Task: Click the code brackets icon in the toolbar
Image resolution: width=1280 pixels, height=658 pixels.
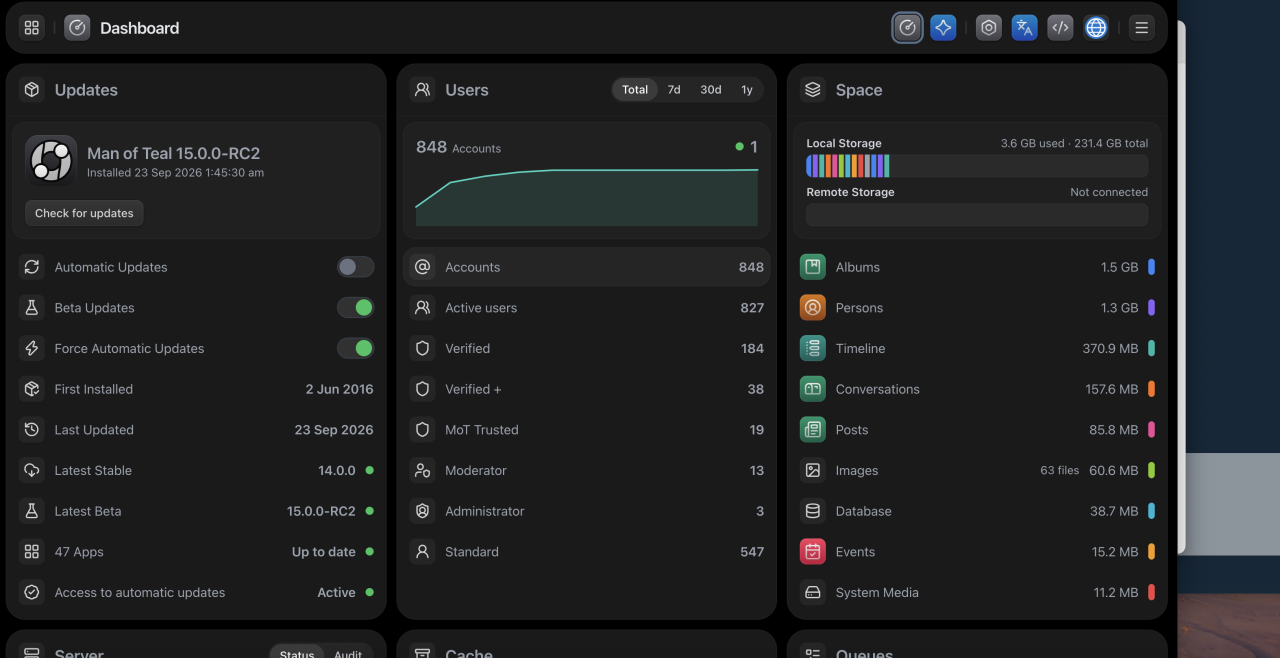Action: tap(1061, 28)
